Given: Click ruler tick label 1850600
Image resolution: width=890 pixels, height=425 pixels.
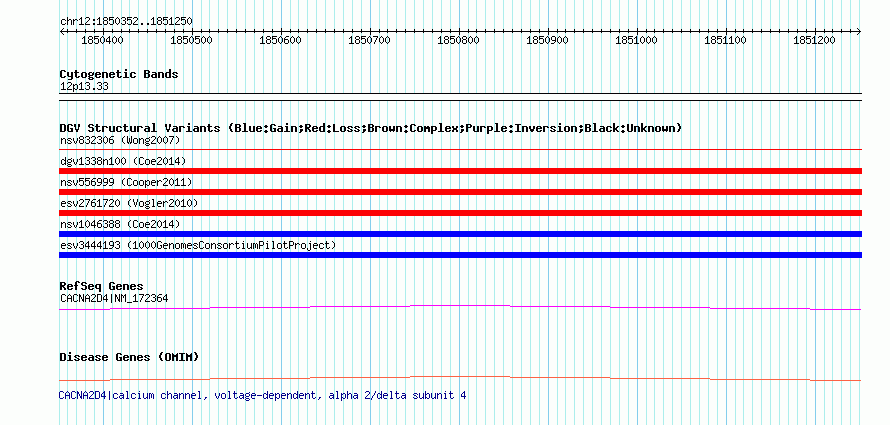Looking at the screenshot, I should pyautogui.click(x=281, y=40).
